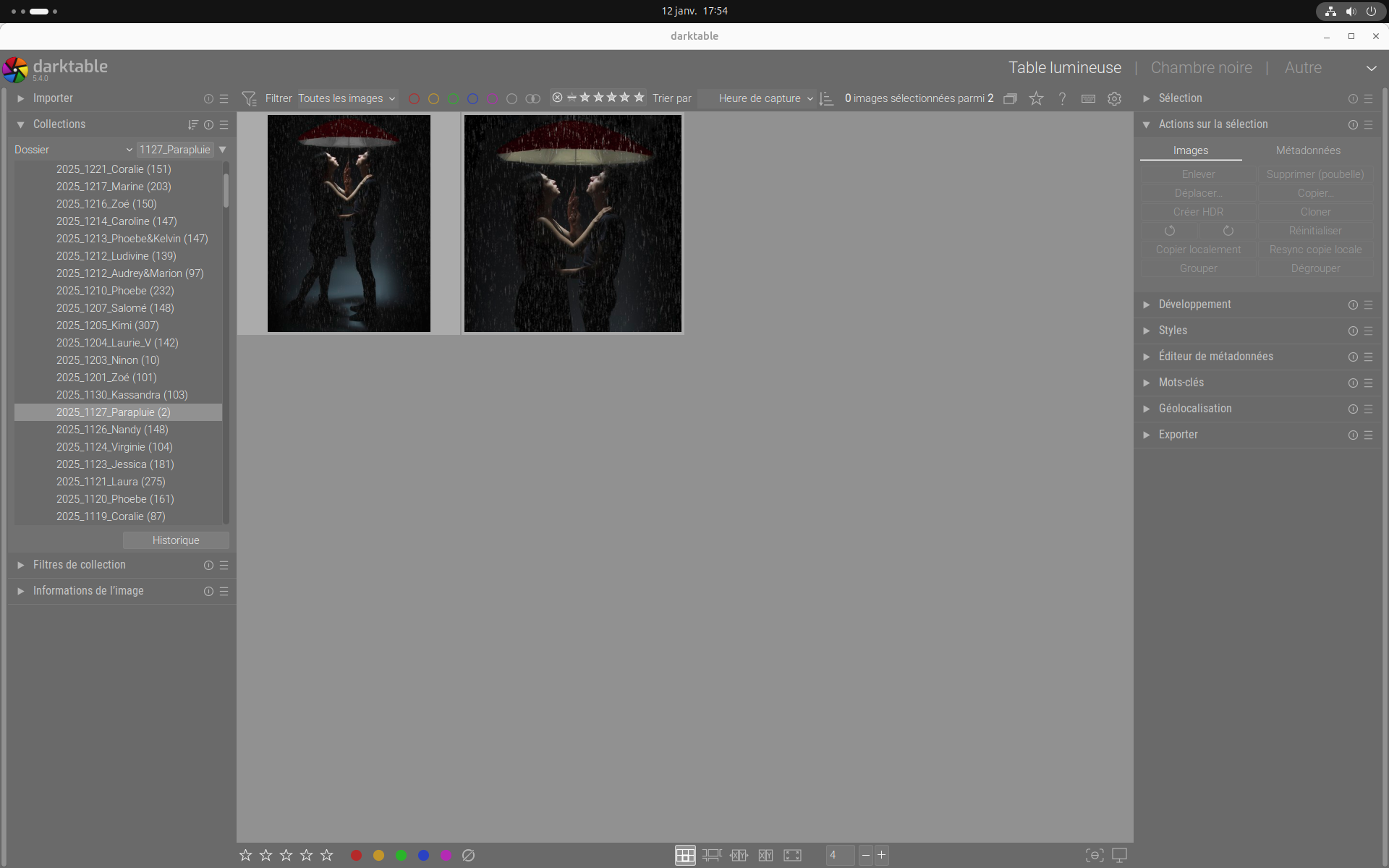Open the Métadonnées tab
1389x868 pixels.
(x=1307, y=150)
